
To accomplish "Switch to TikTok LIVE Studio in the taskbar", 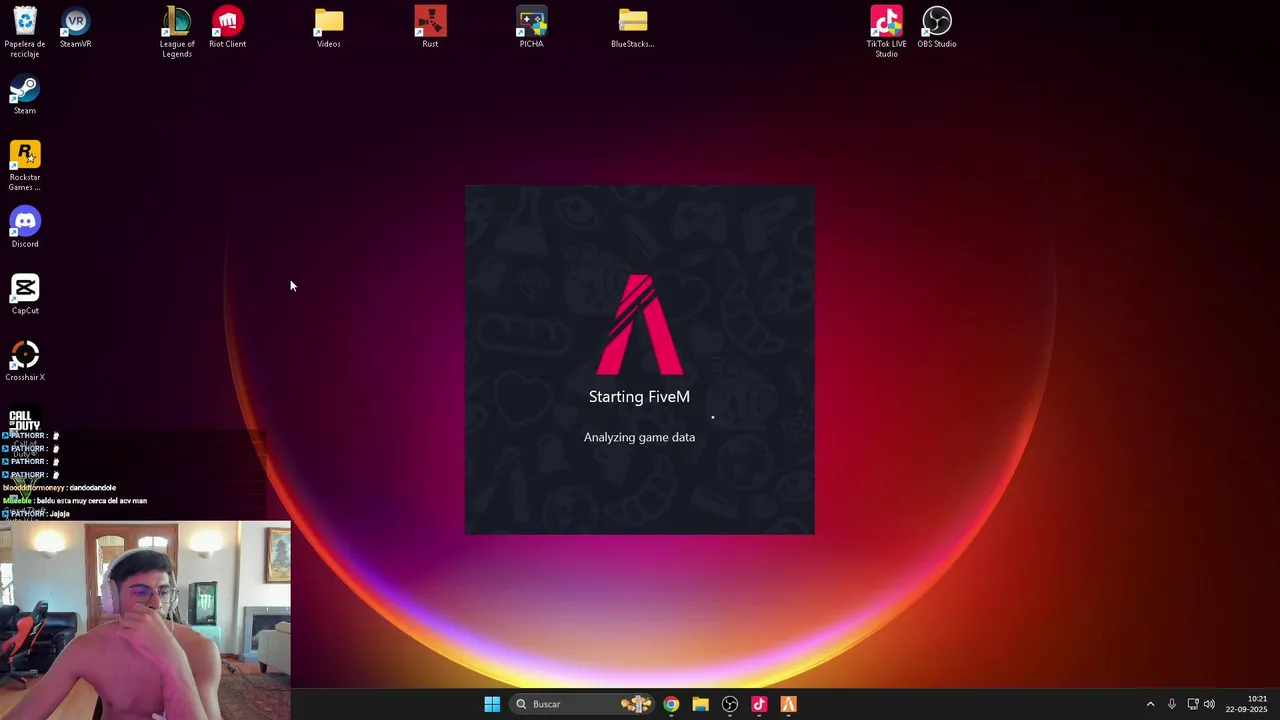I will tap(759, 704).
